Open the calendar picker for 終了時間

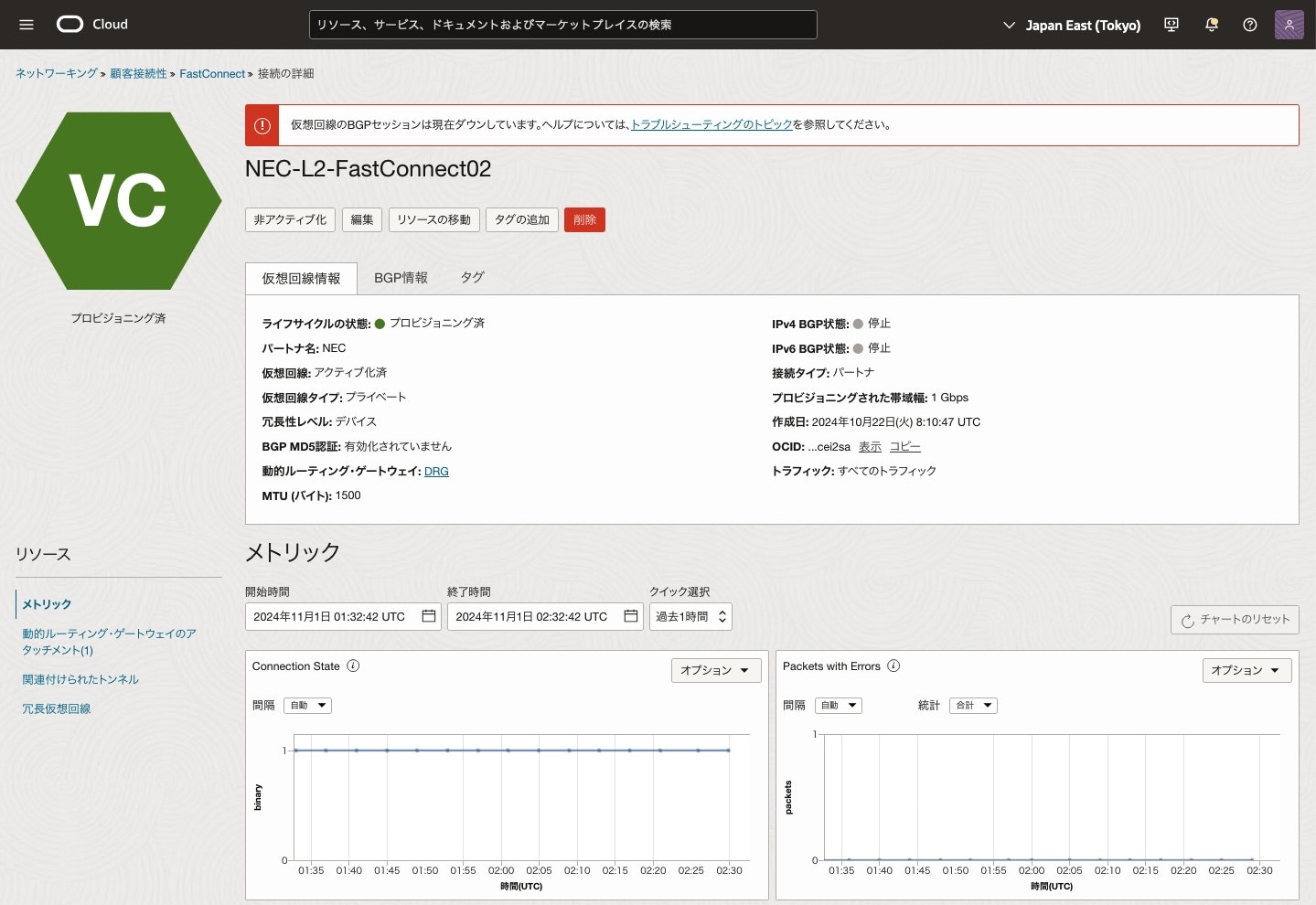[630, 616]
